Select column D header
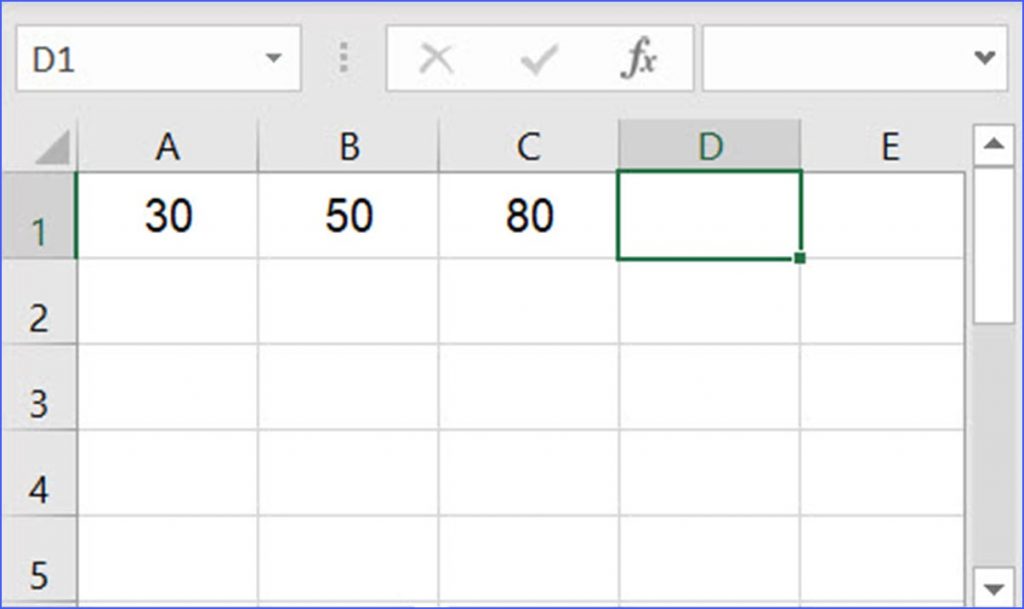The width and height of the screenshot is (1024, 609). click(710, 144)
